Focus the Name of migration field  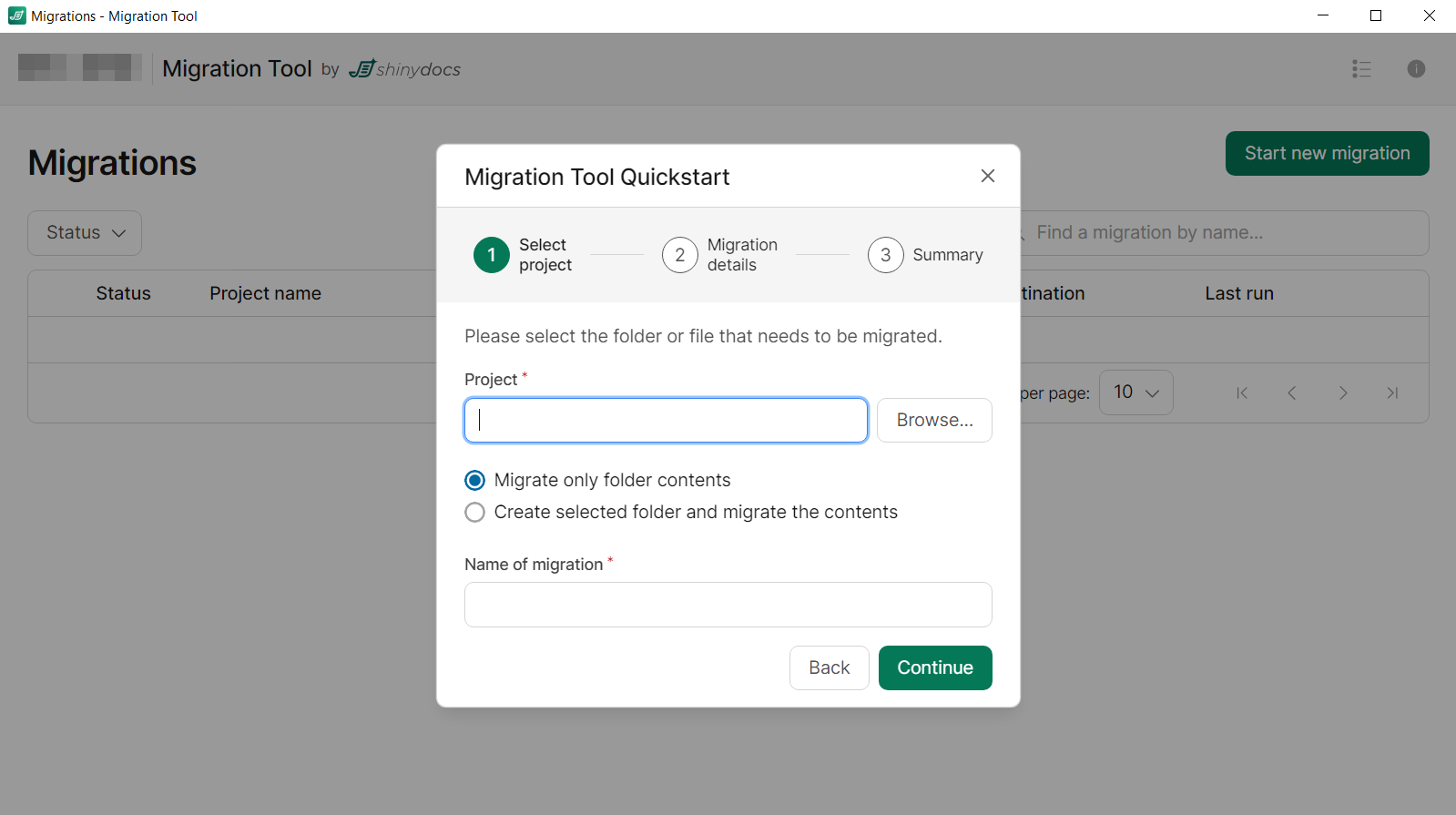[728, 605]
